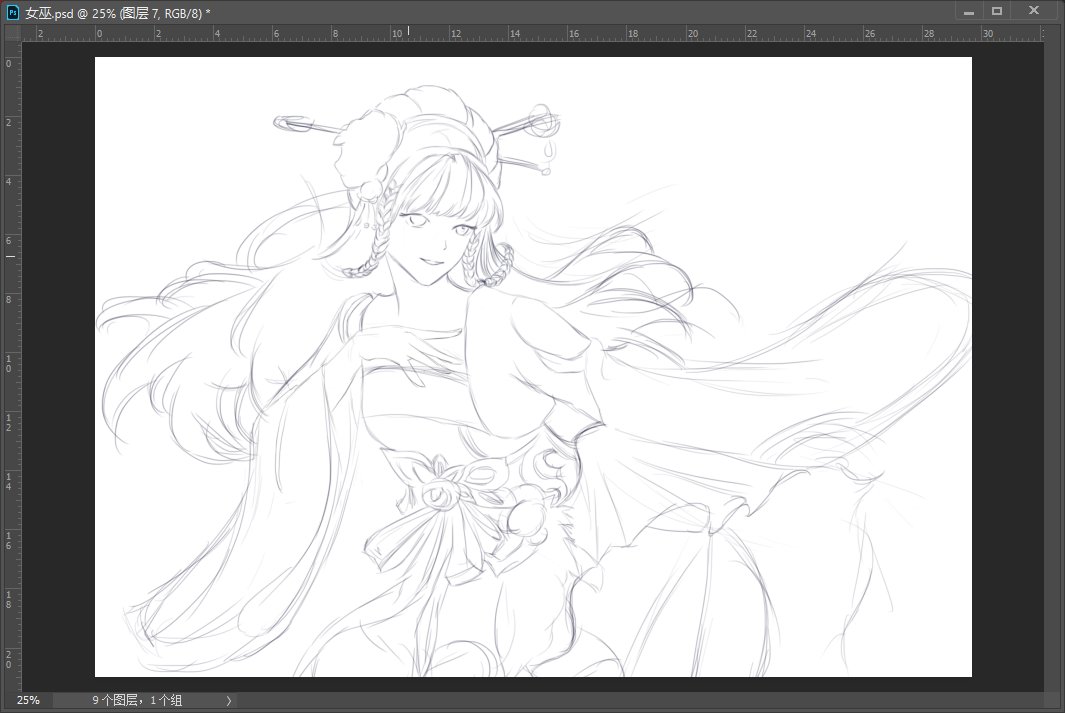This screenshot has width=1065, height=713.
Task: Click the 25% zoom level field
Action: 28,700
